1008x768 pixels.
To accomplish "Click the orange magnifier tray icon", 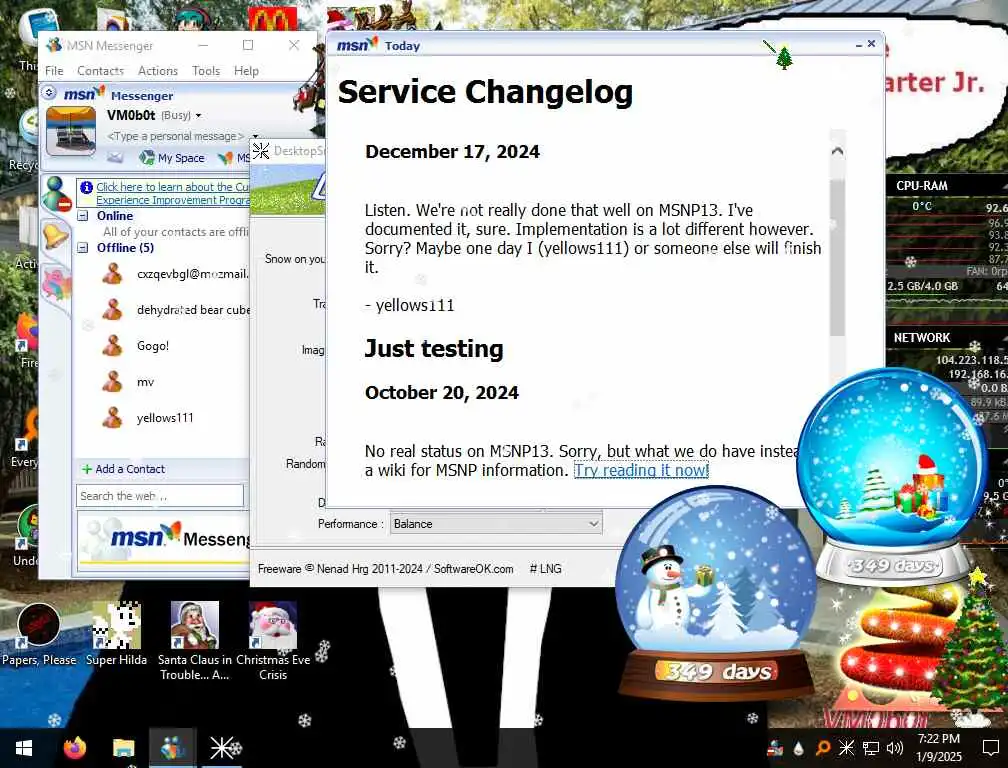I will coord(822,748).
